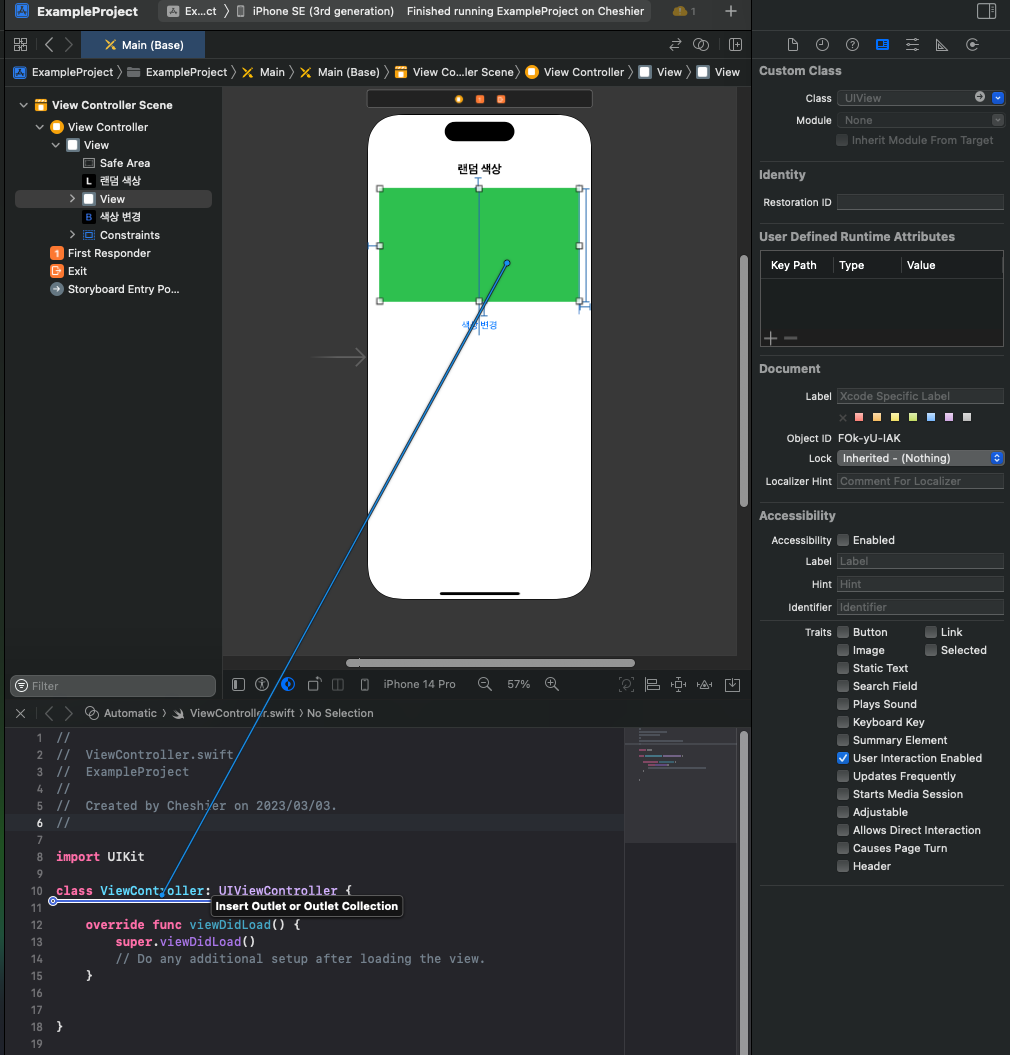This screenshot has width=1010, height=1055.
Task: Update frames button in canvas bar
Action: pos(626,685)
